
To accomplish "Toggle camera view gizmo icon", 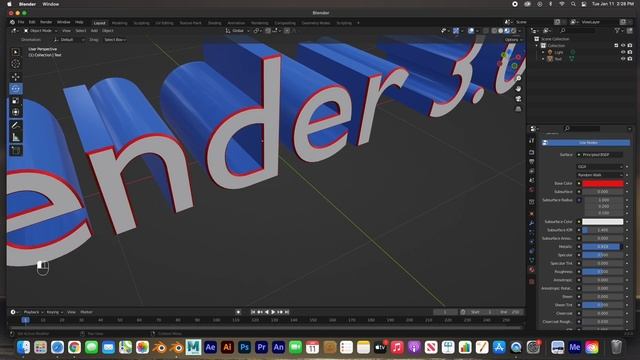I will pyautogui.click(x=518, y=99).
